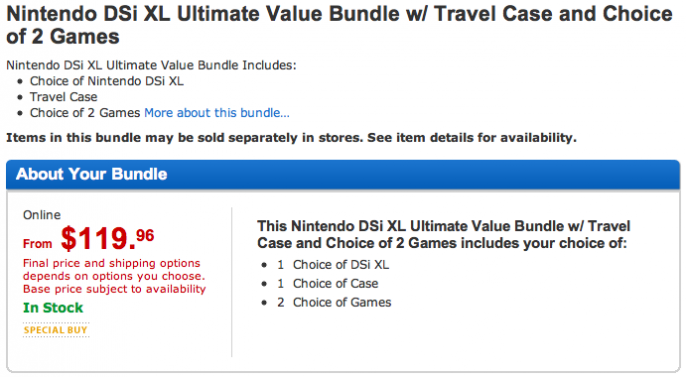Click Choice of DSi XL item

click(341, 265)
